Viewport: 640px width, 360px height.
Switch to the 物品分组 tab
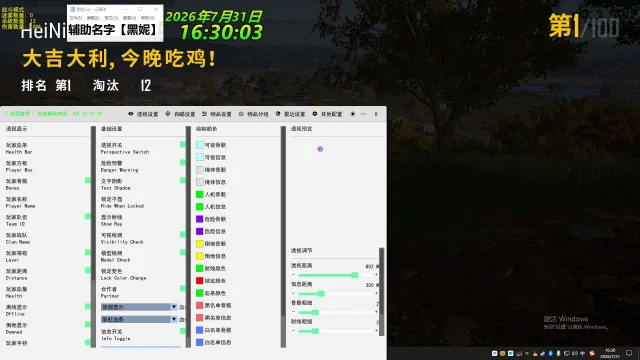point(253,114)
